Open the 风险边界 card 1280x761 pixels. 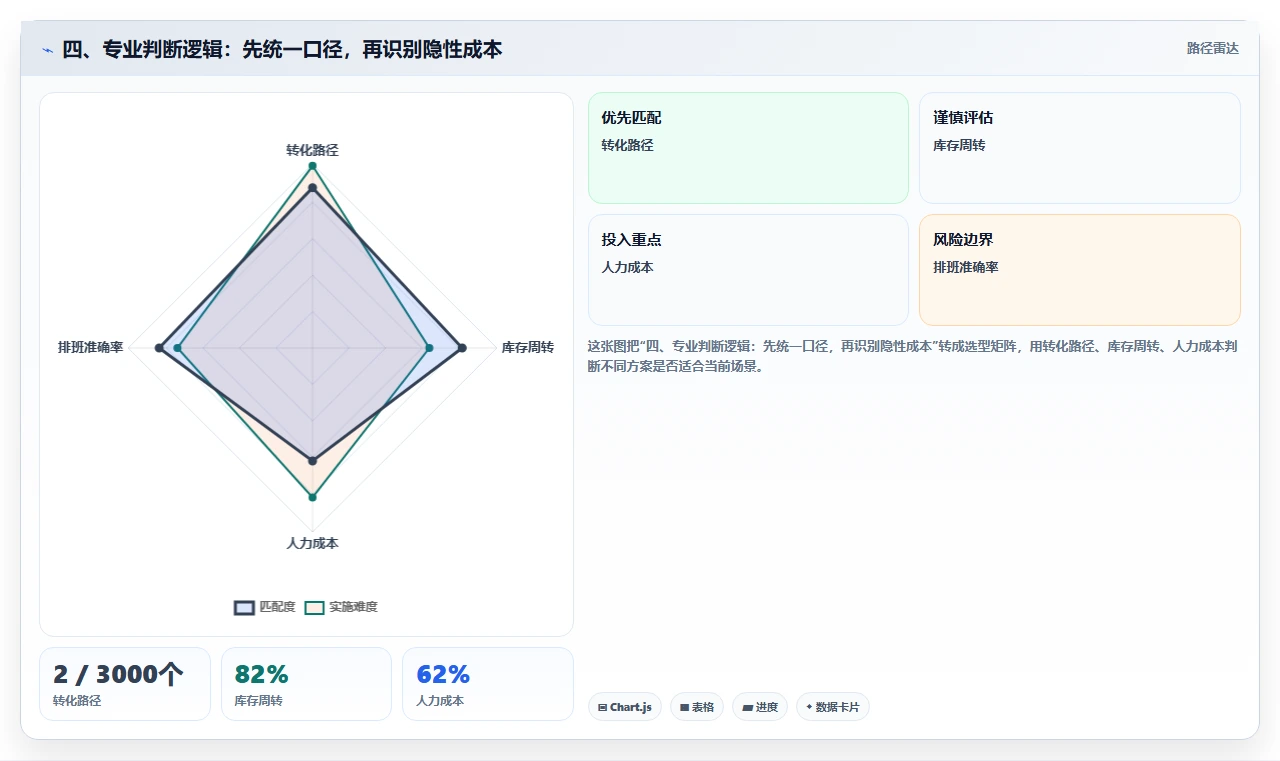point(1080,270)
